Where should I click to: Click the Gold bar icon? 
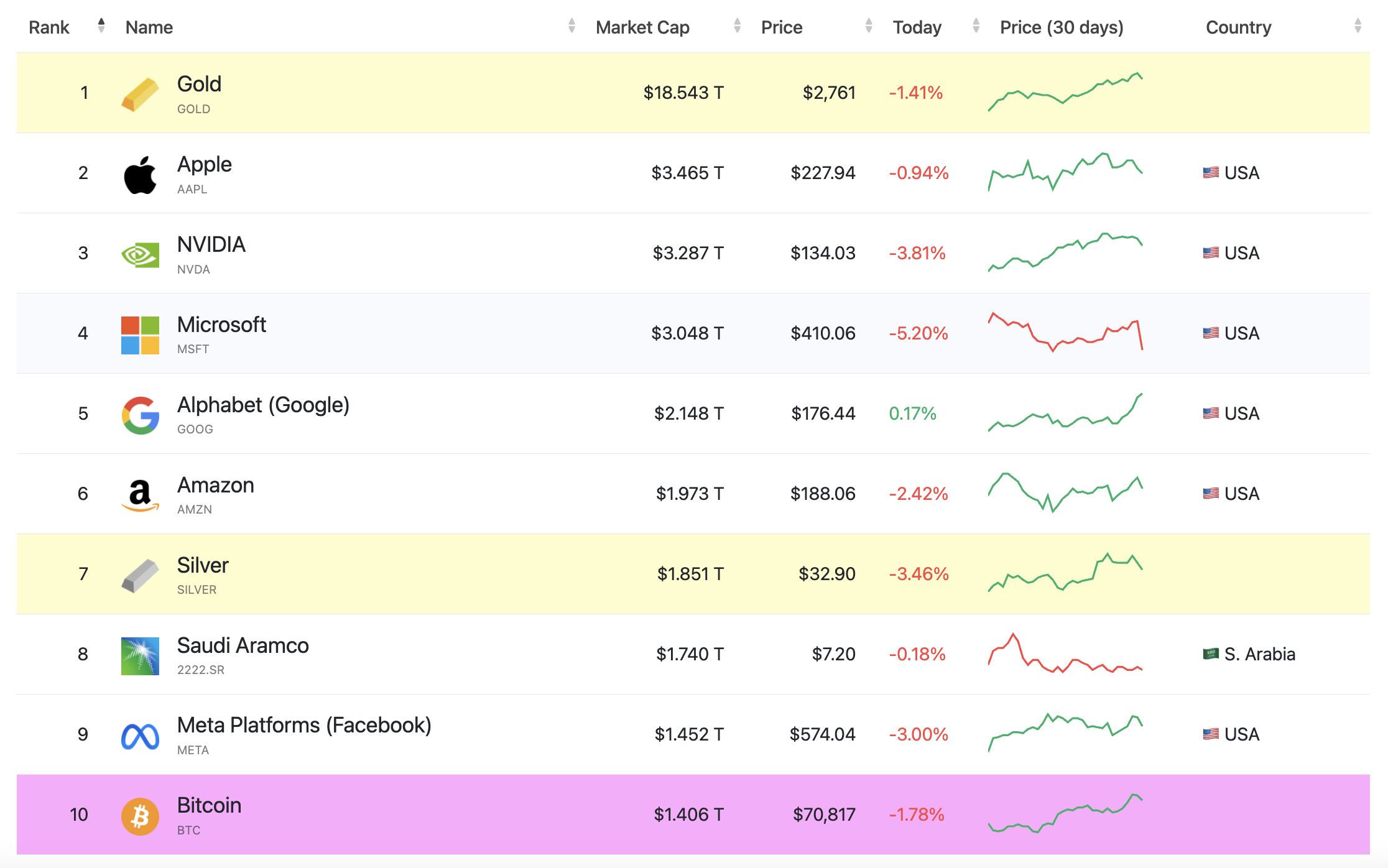point(140,94)
